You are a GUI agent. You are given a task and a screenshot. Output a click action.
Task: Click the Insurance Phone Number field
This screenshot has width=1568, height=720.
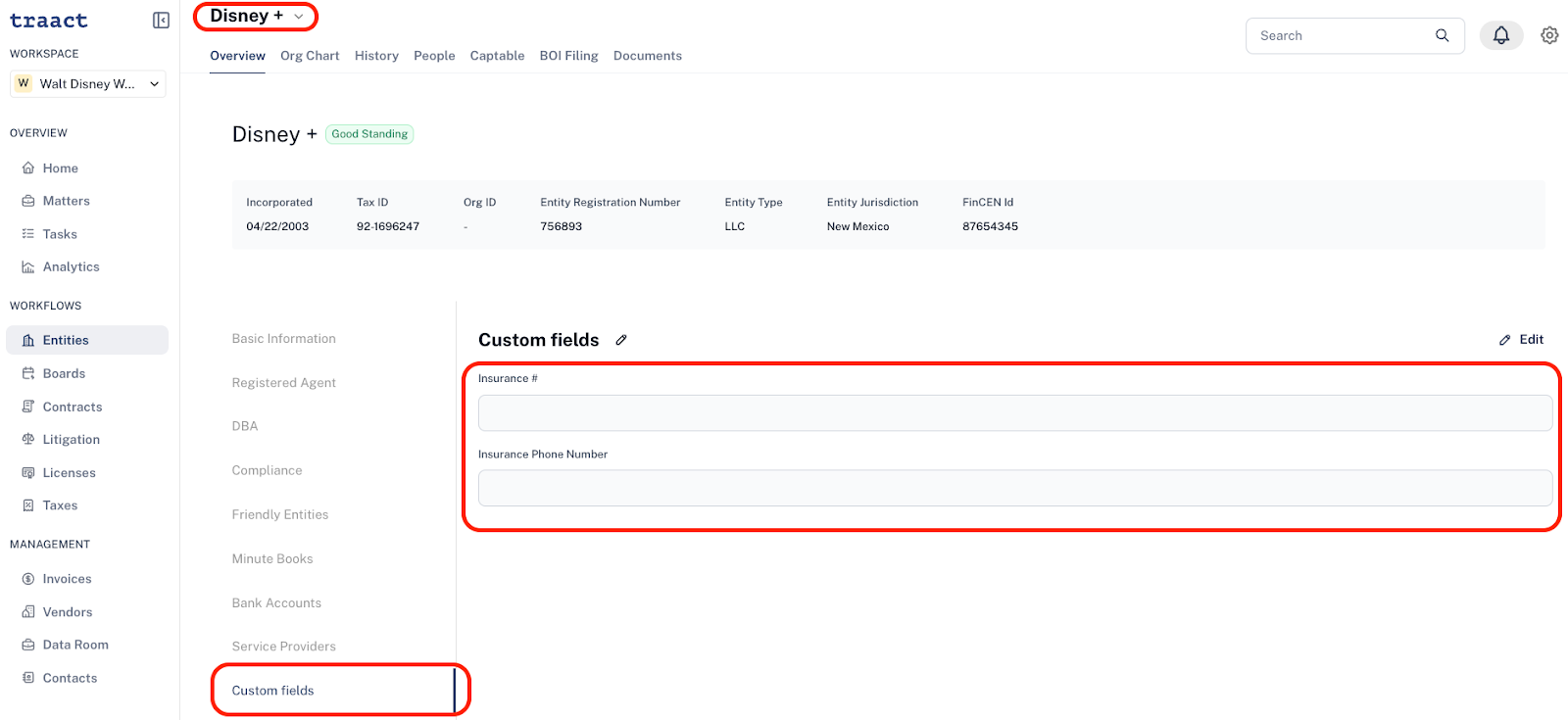[1015, 488]
